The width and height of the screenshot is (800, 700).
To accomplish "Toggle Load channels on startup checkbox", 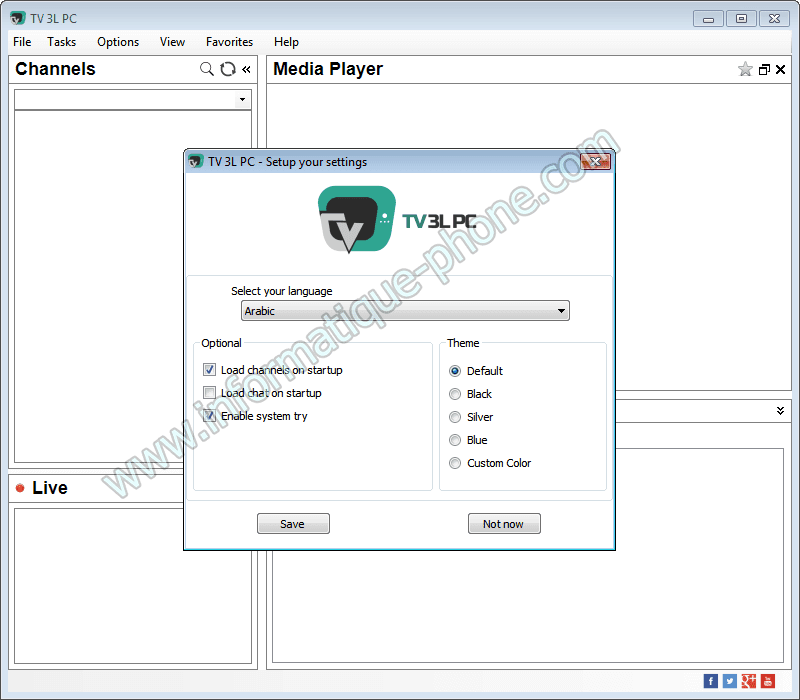I will (209, 369).
